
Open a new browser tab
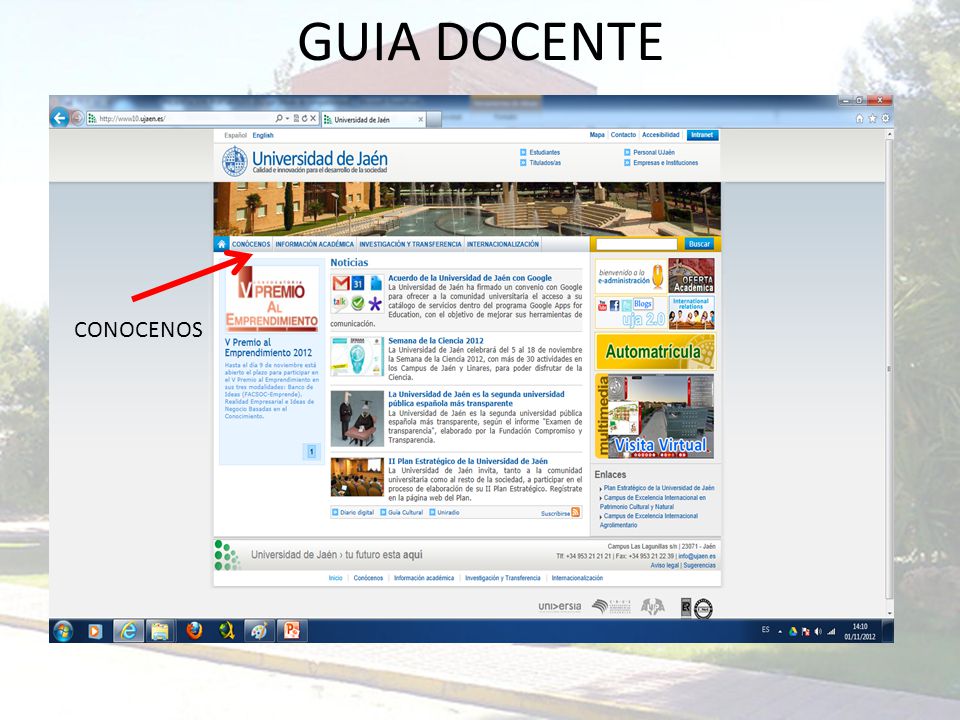point(433,119)
